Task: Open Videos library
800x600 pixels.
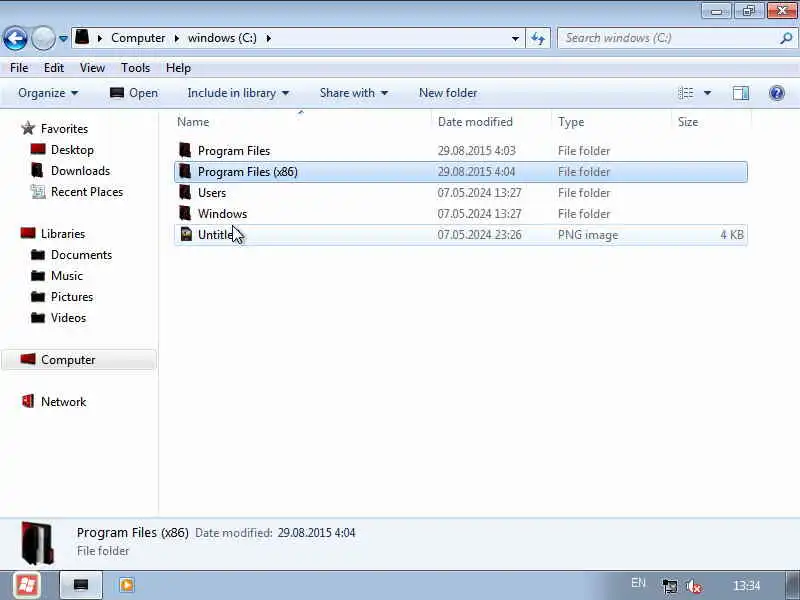Action: [x=68, y=317]
